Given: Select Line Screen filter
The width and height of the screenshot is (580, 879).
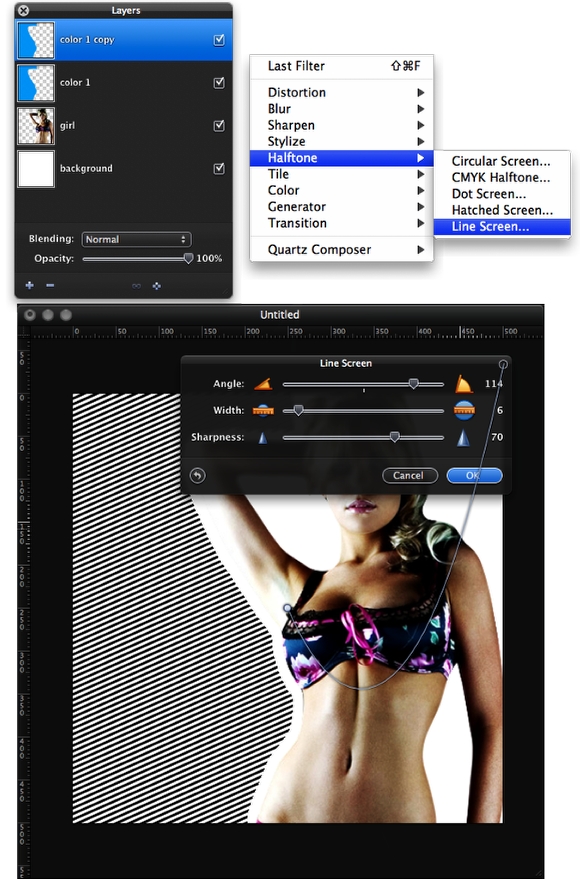Looking at the screenshot, I should point(502,226).
